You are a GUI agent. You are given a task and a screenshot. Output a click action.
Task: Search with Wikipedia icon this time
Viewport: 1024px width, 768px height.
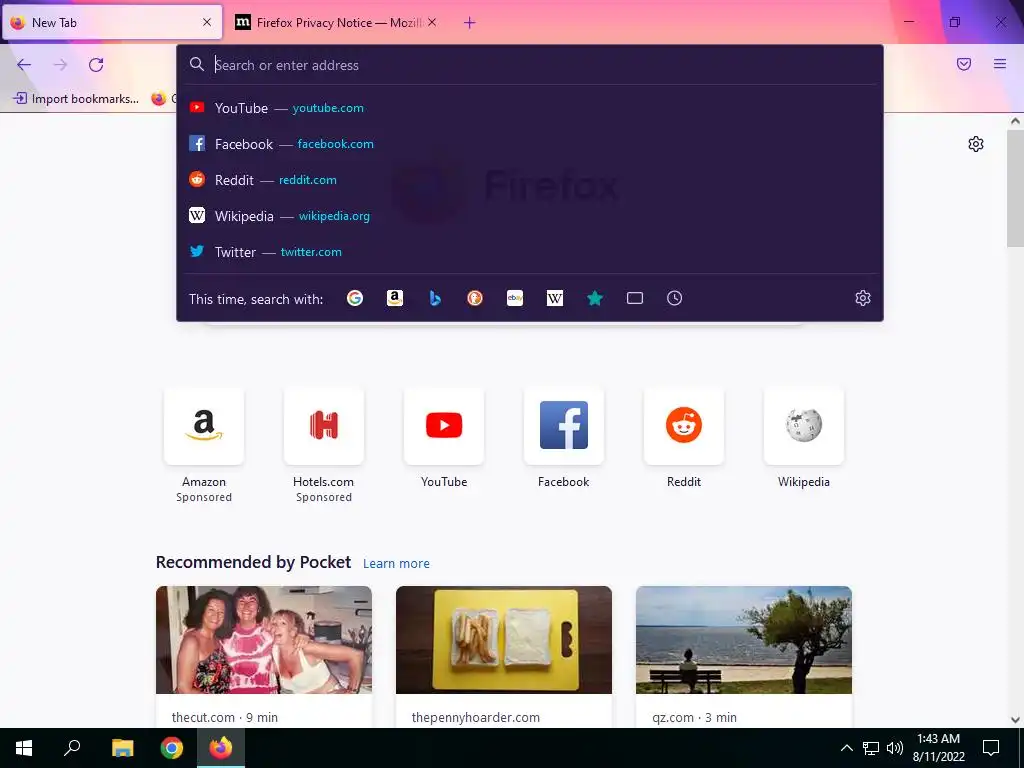(x=554, y=298)
